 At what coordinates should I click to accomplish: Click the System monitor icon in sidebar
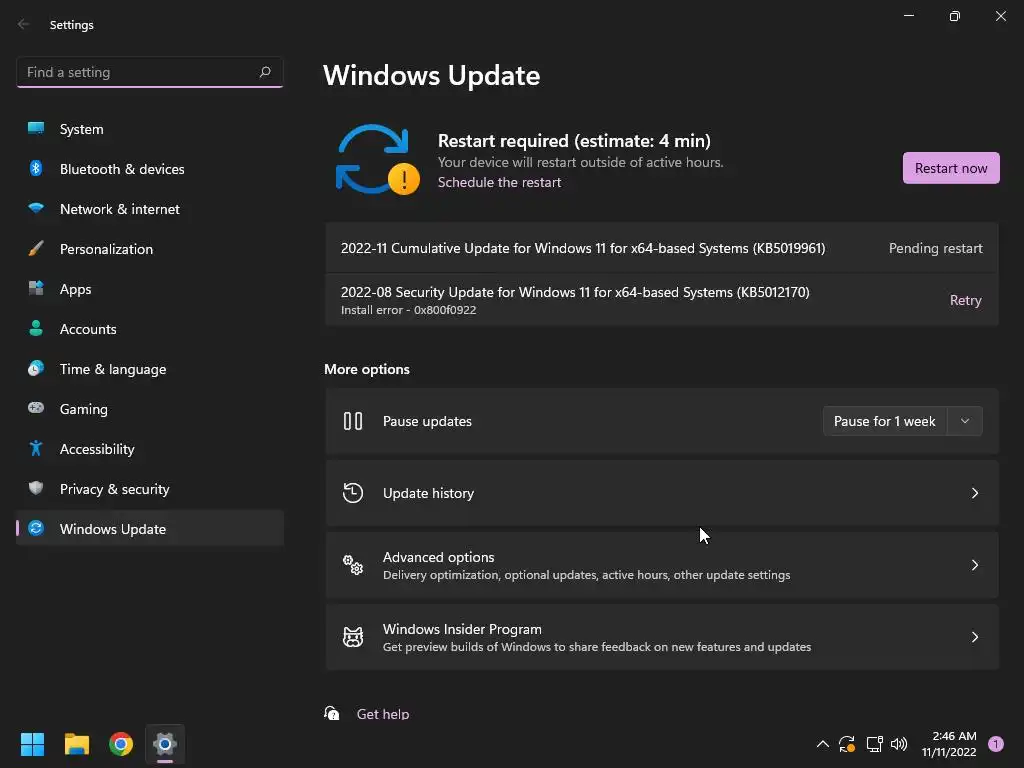[x=36, y=128]
